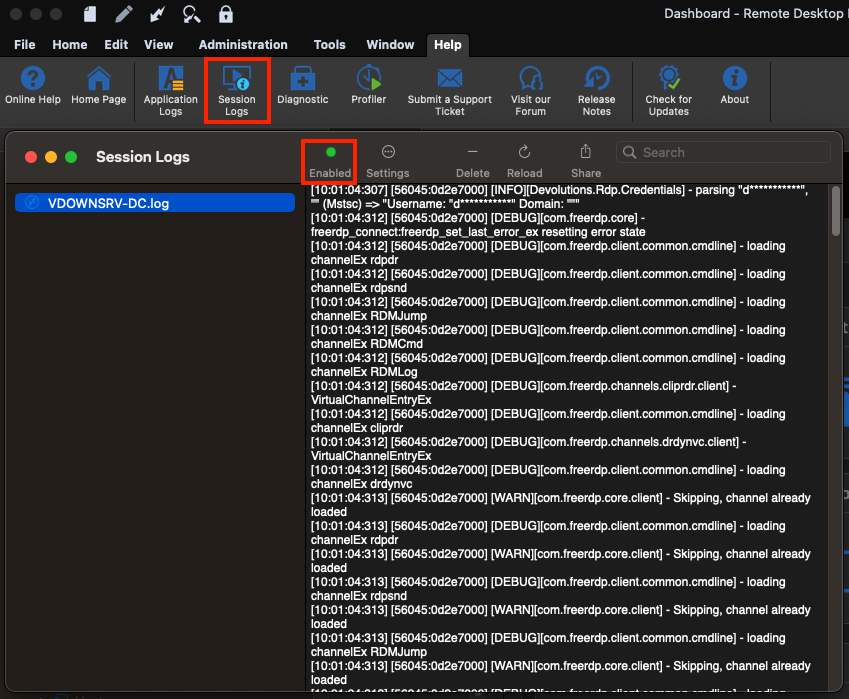Click the padlock lock icon in title bar
849x699 pixels.
pos(226,14)
